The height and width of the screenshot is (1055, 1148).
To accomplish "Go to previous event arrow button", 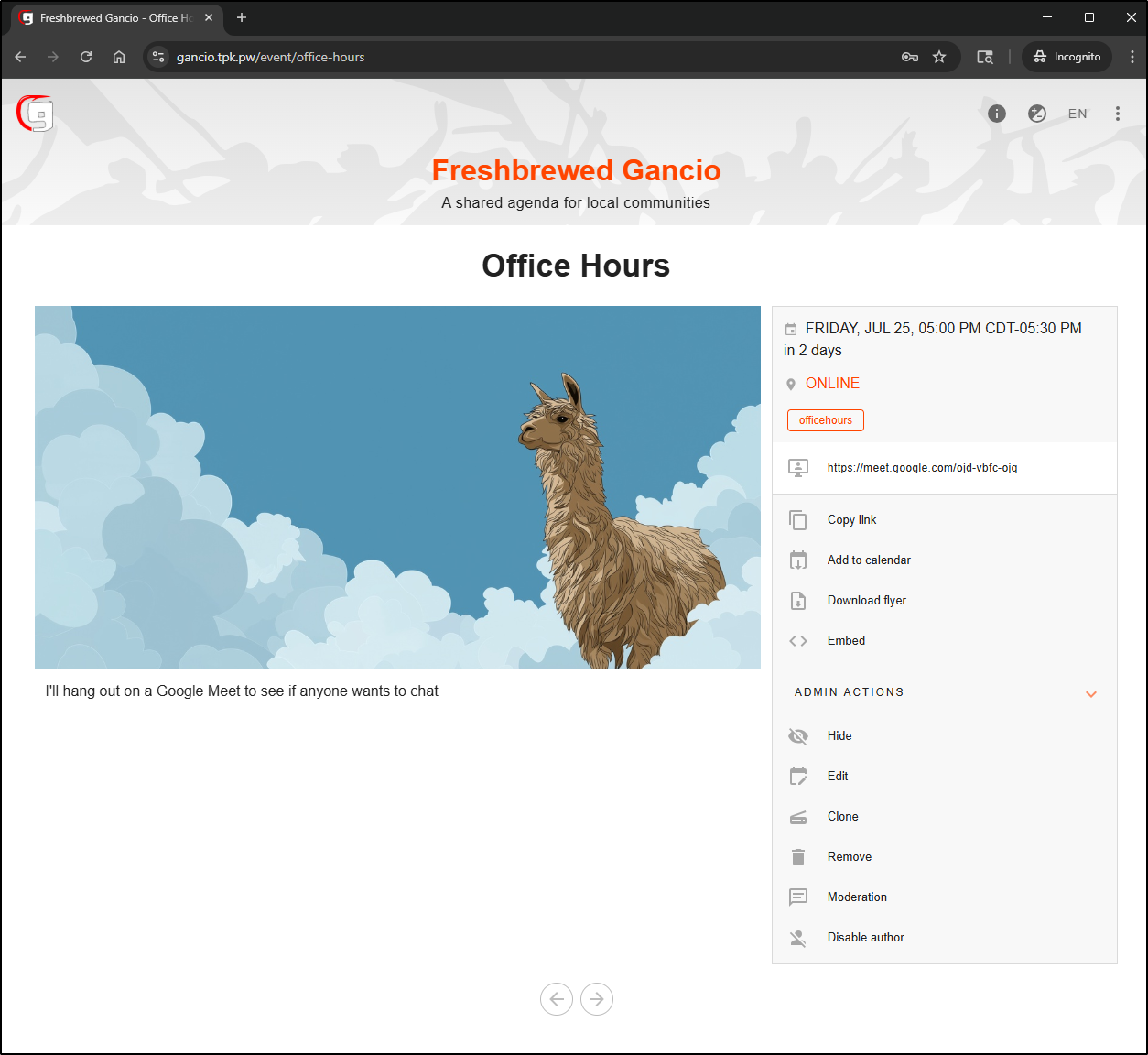I will pyautogui.click(x=557, y=999).
